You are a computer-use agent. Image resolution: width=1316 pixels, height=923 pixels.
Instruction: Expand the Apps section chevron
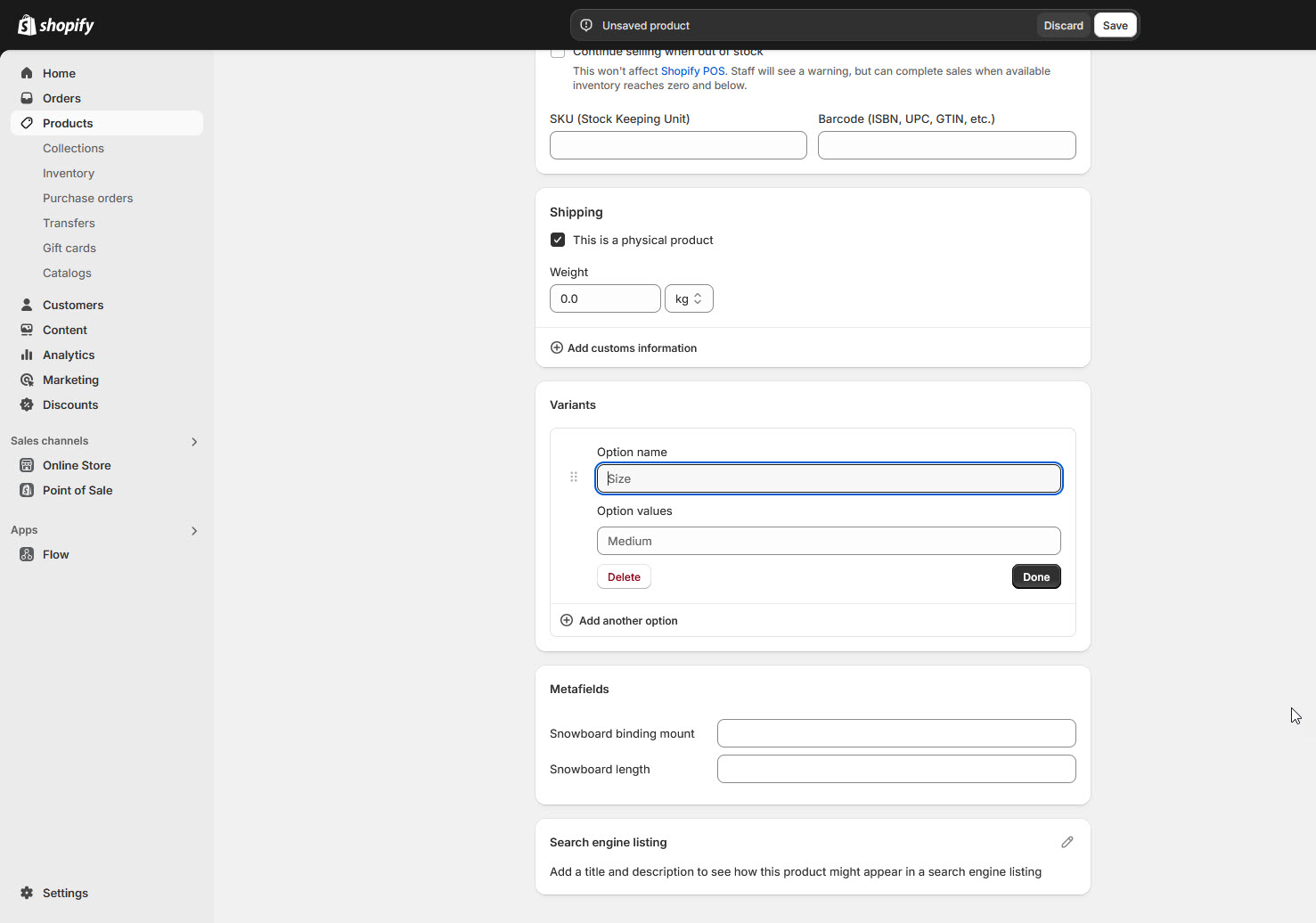point(194,531)
